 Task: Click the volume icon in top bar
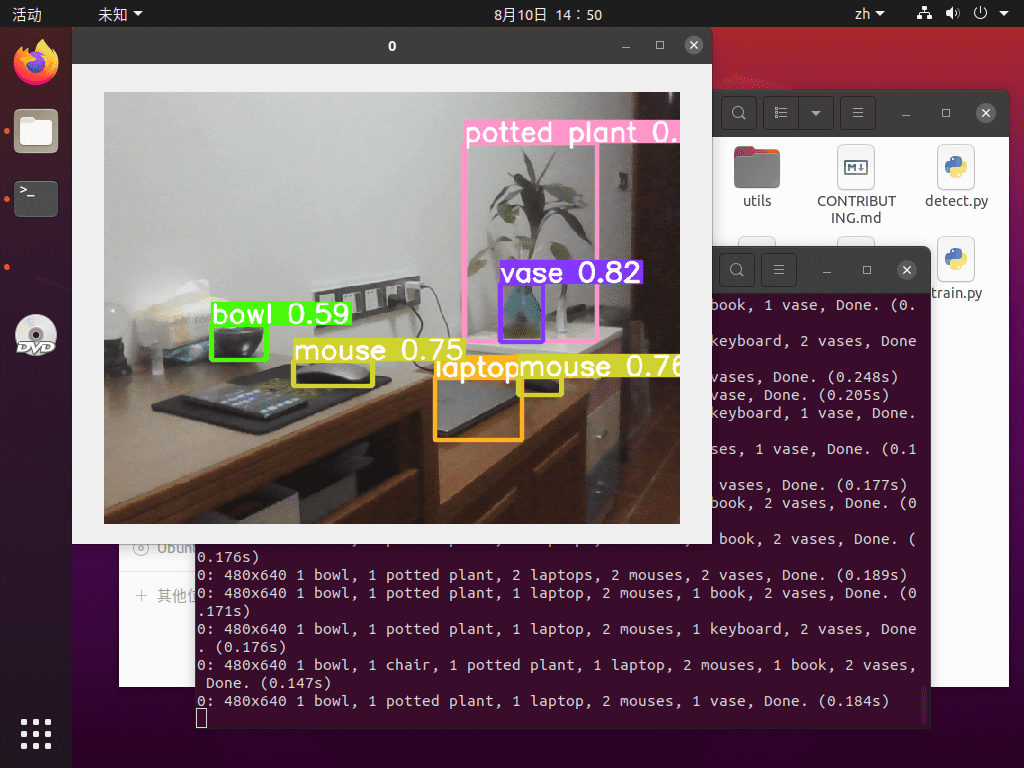952,14
